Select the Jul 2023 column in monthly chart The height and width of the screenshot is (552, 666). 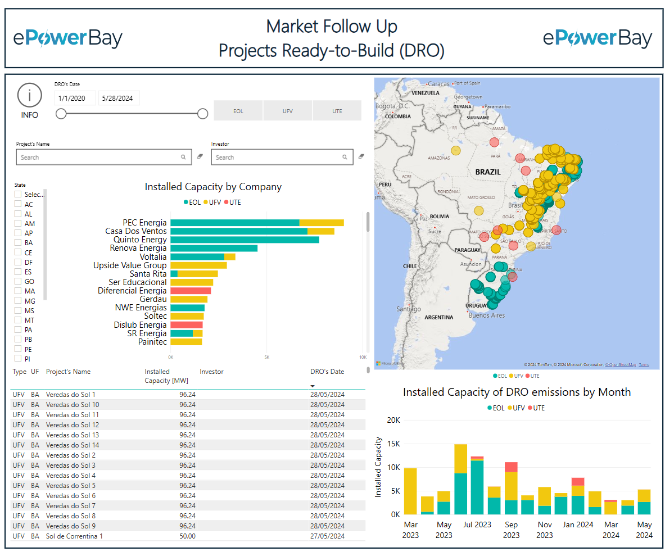477,485
